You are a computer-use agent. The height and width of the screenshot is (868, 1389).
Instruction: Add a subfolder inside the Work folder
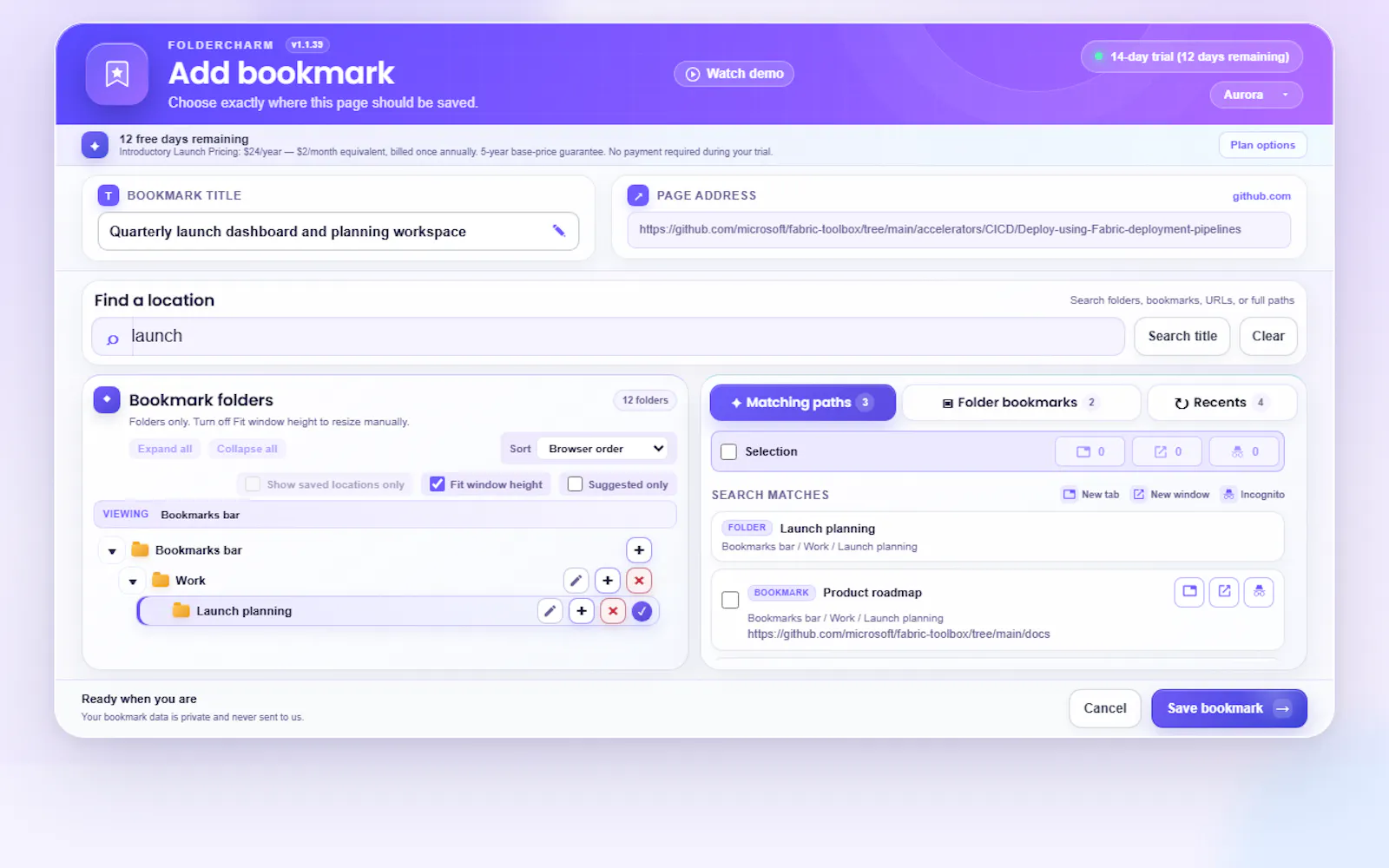(x=608, y=581)
